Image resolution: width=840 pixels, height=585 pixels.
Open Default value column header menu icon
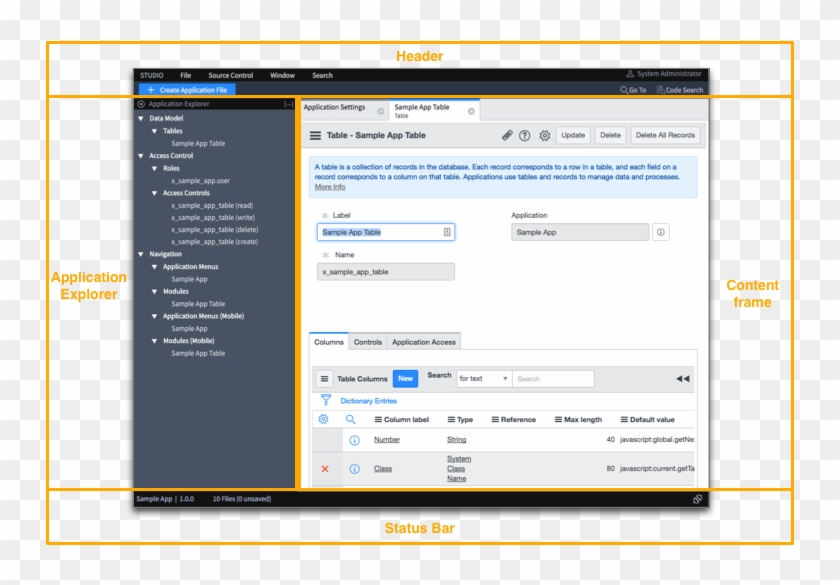pyautogui.click(x=624, y=419)
